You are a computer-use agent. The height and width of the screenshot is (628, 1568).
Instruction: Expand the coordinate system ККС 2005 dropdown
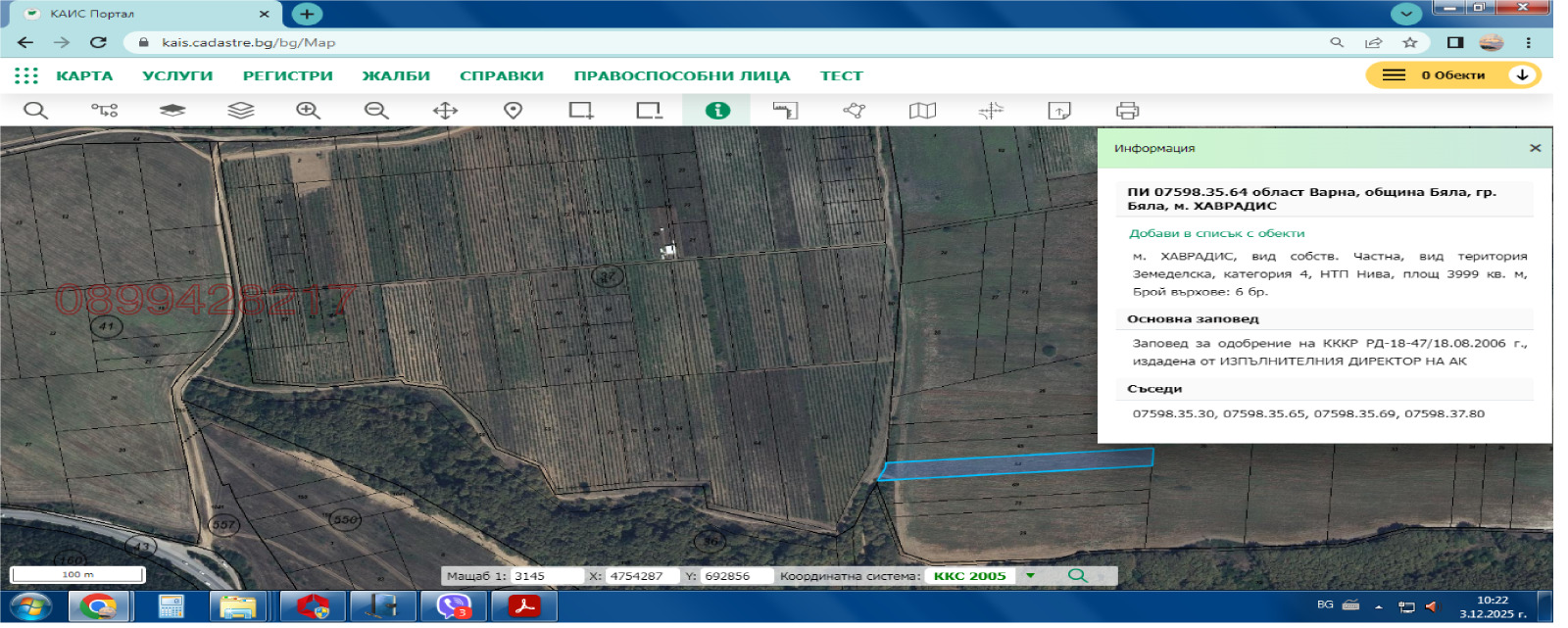click(1030, 576)
